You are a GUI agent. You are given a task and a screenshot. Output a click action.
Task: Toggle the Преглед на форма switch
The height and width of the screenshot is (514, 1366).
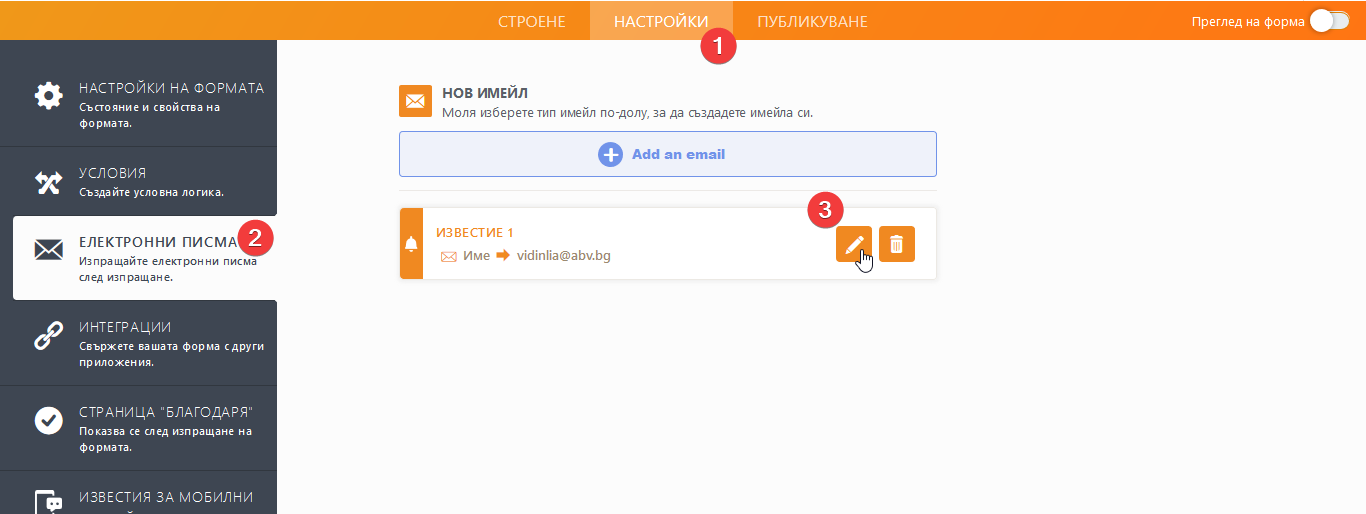1329,21
